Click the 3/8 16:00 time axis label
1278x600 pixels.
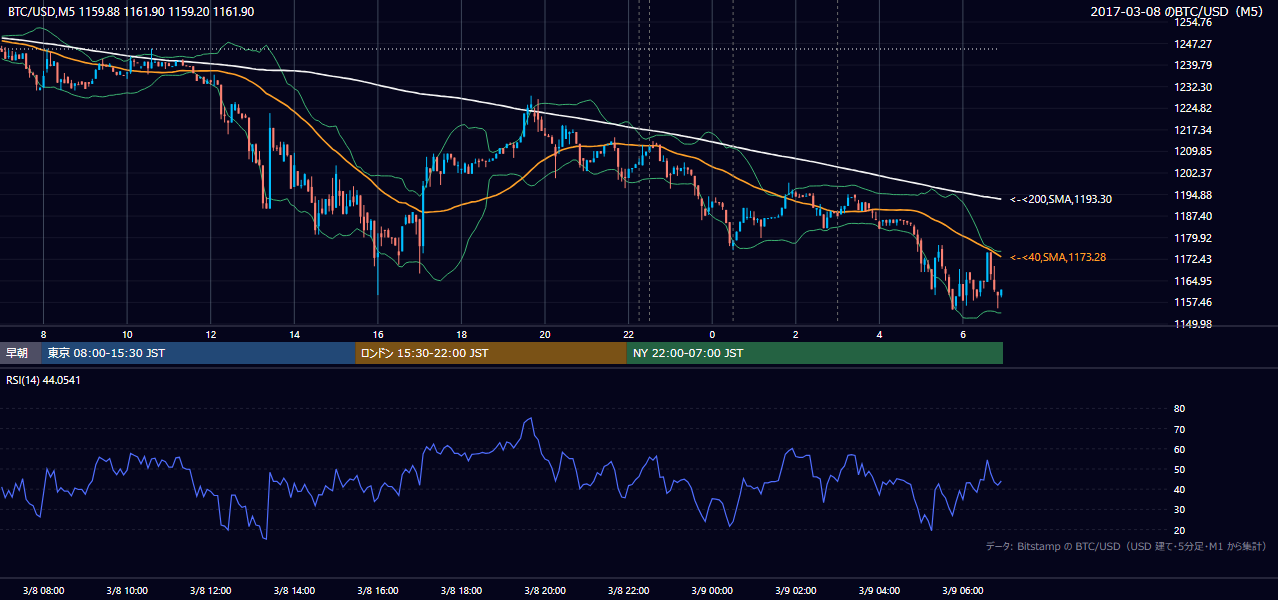377,590
